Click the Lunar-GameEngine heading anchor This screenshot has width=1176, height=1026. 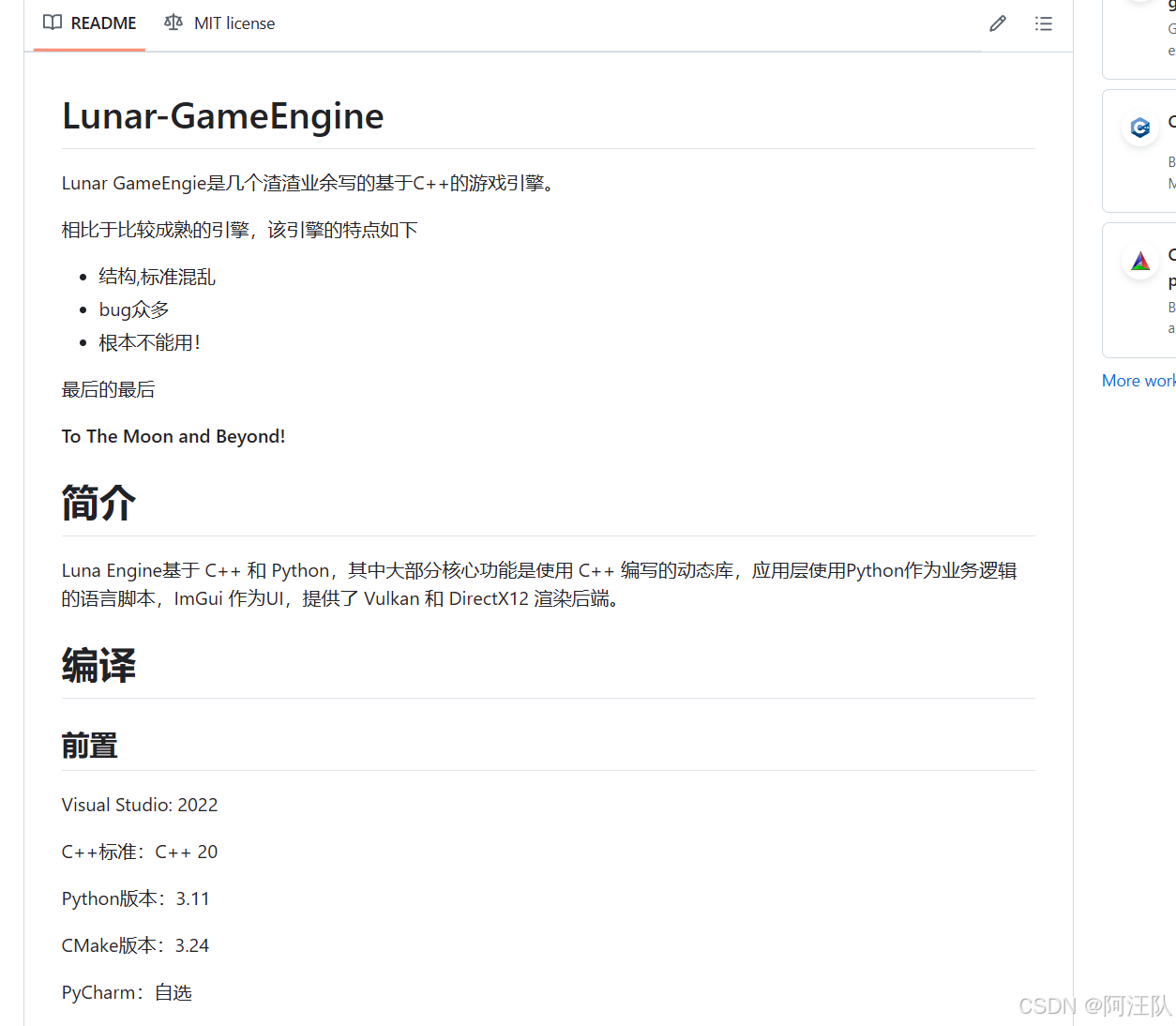click(x=222, y=115)
